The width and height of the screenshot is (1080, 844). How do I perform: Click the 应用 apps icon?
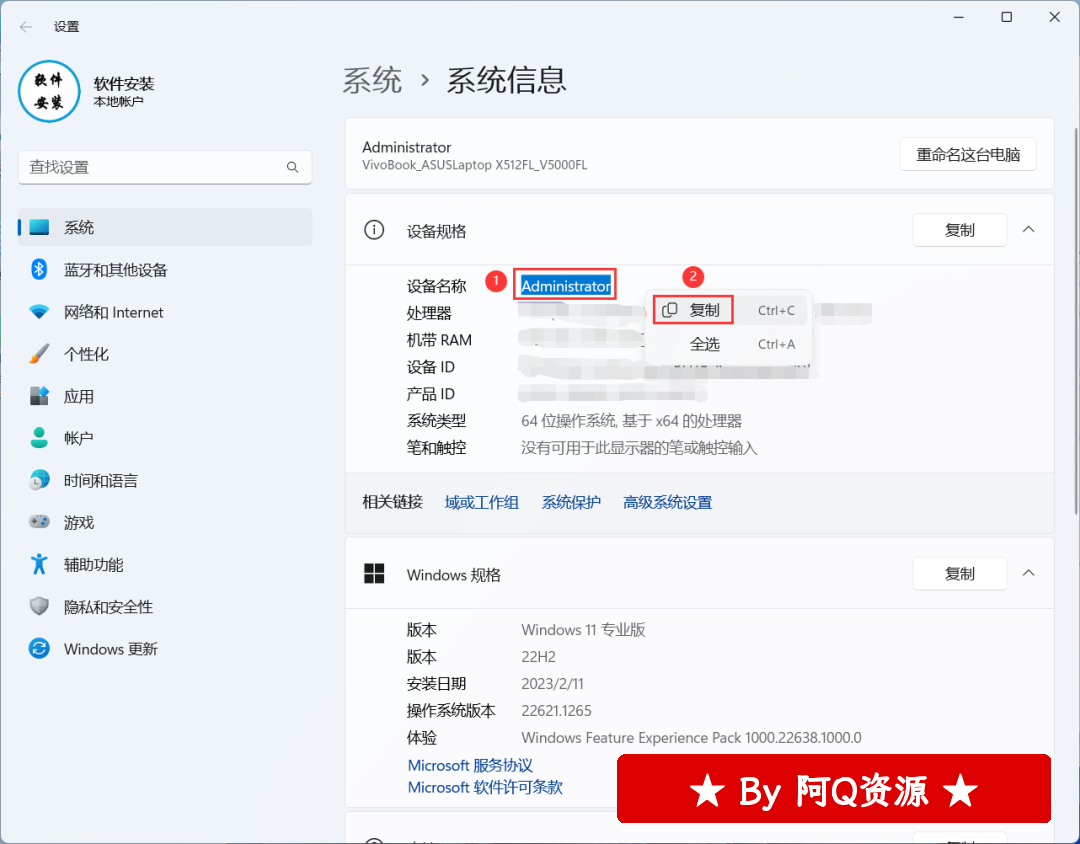(39, 396)
